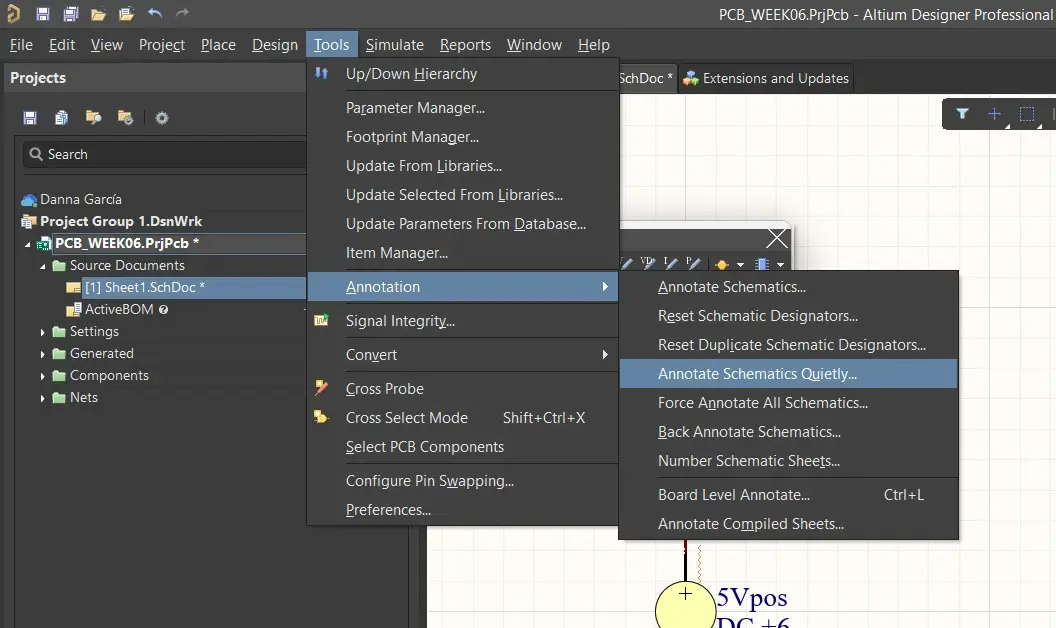Image resolution: width=1056 pixels, height=628 pixels.
Task: Choose Annotate Schematics Quietly
Action: [x=788, y=373]
